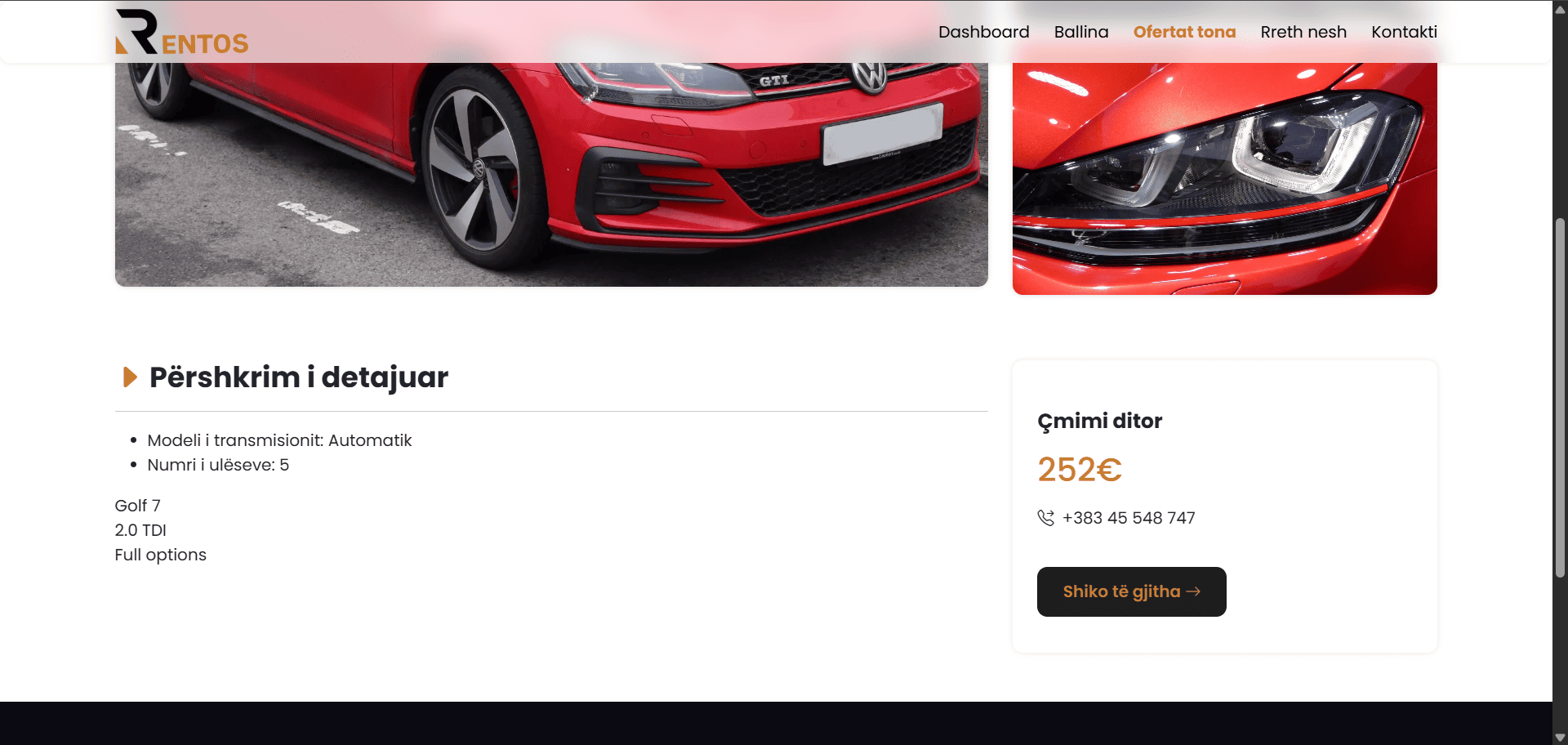Click the Çmimi ditor label
Image resolution: width=1568 pixels, height=745 pixels.
tap(1099, 422)
